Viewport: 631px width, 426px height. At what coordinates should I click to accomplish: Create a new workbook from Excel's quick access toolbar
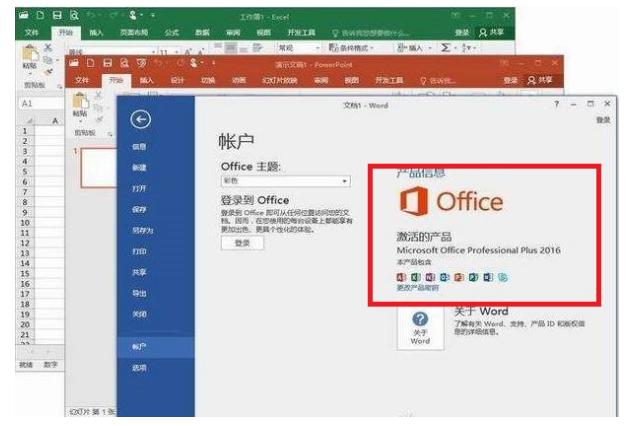[x=40, y=15]
